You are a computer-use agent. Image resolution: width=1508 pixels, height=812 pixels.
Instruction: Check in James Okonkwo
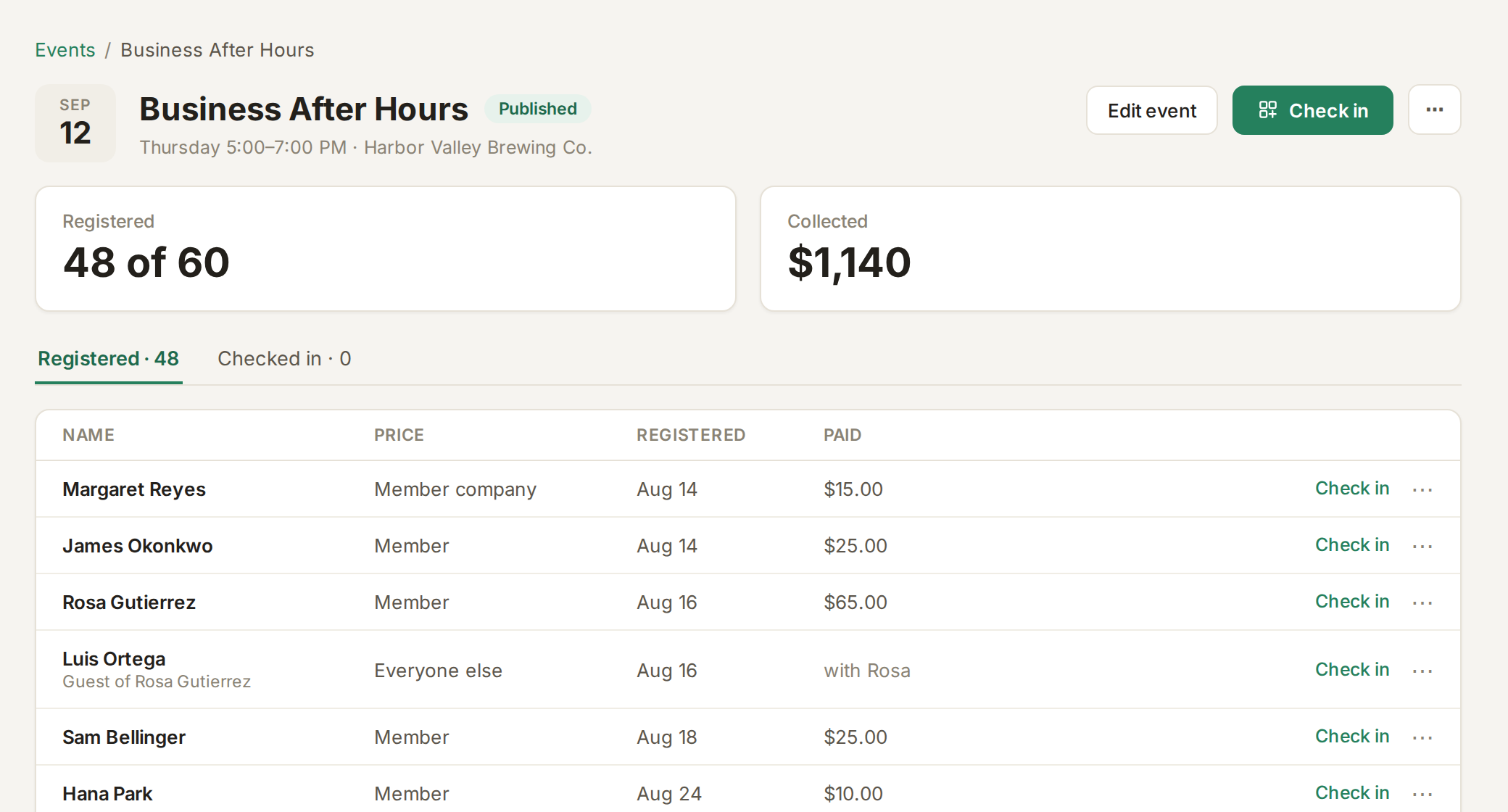pos(1352,545)
